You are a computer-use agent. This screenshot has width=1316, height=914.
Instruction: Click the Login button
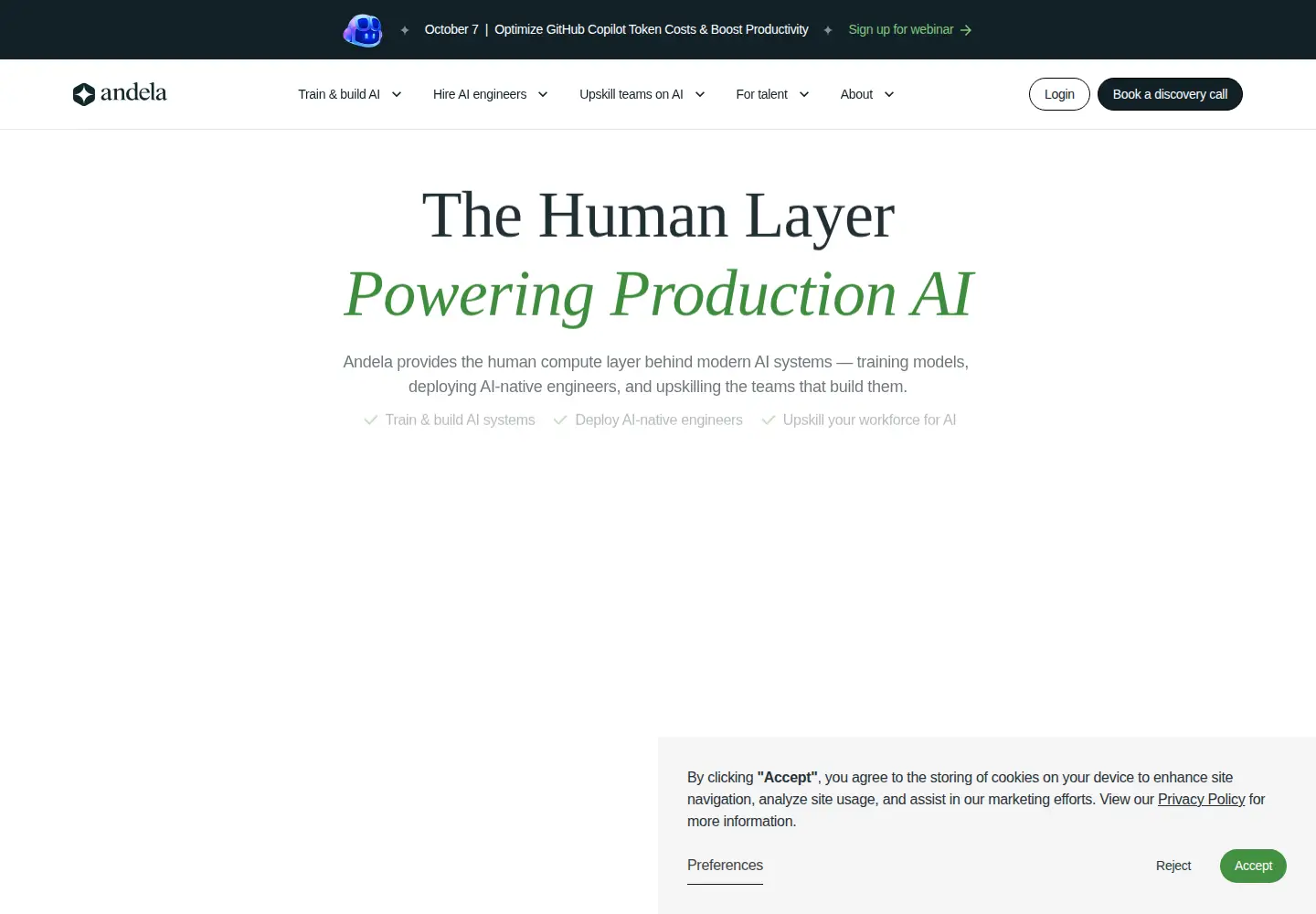pyautogui.click(x=1059, y=94)
